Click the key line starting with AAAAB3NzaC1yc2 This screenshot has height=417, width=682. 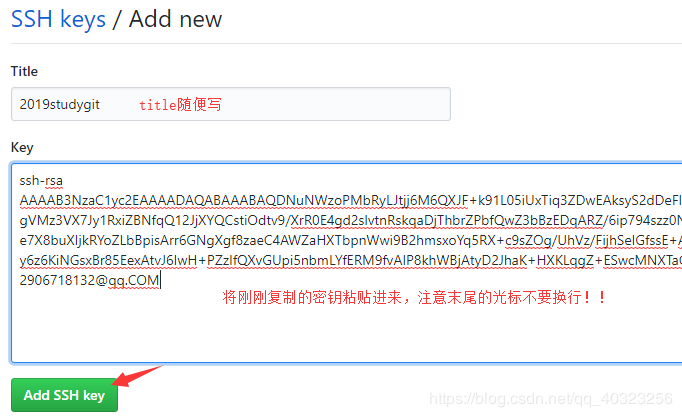351,200
